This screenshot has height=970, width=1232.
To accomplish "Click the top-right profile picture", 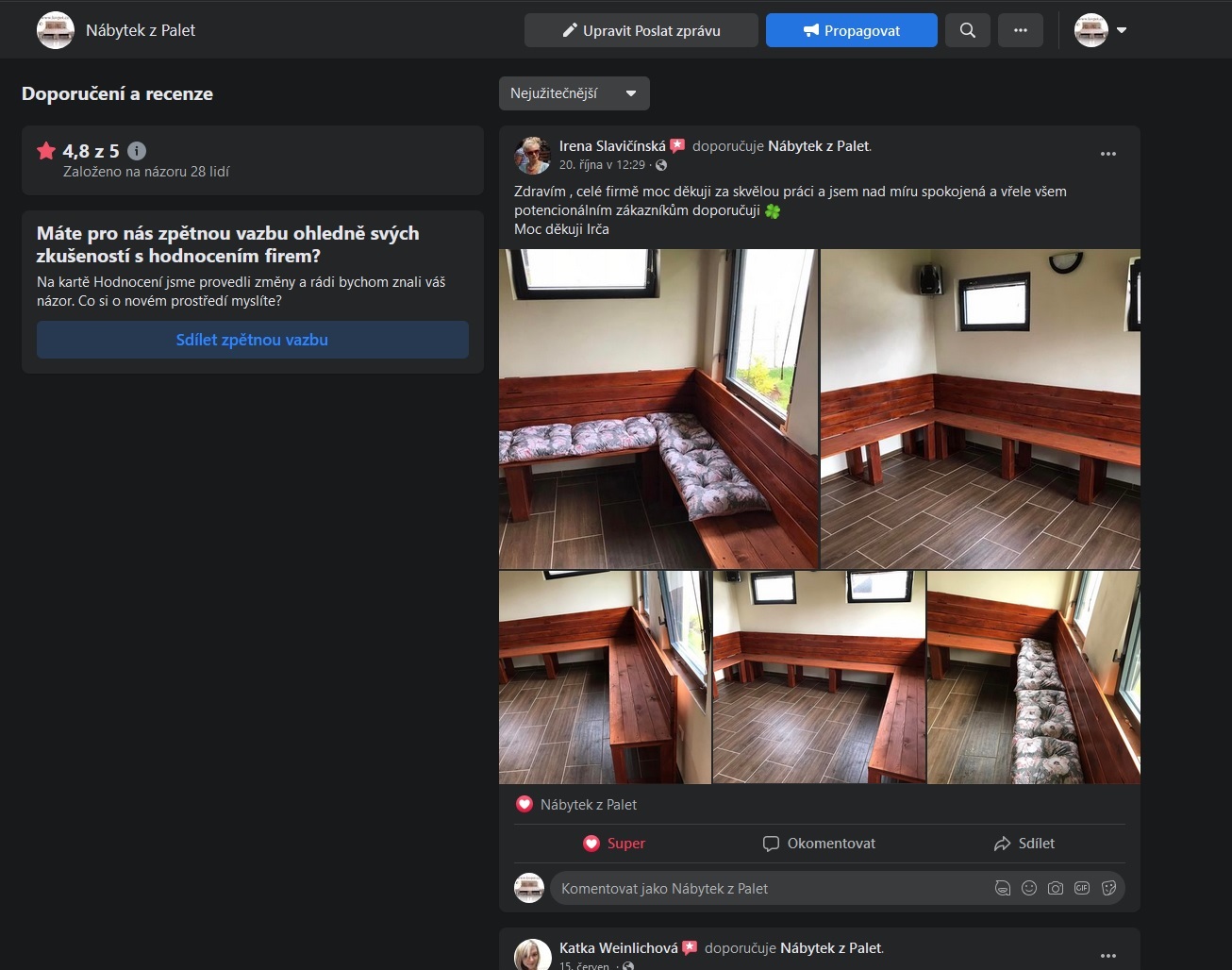I will (1091, 30).
